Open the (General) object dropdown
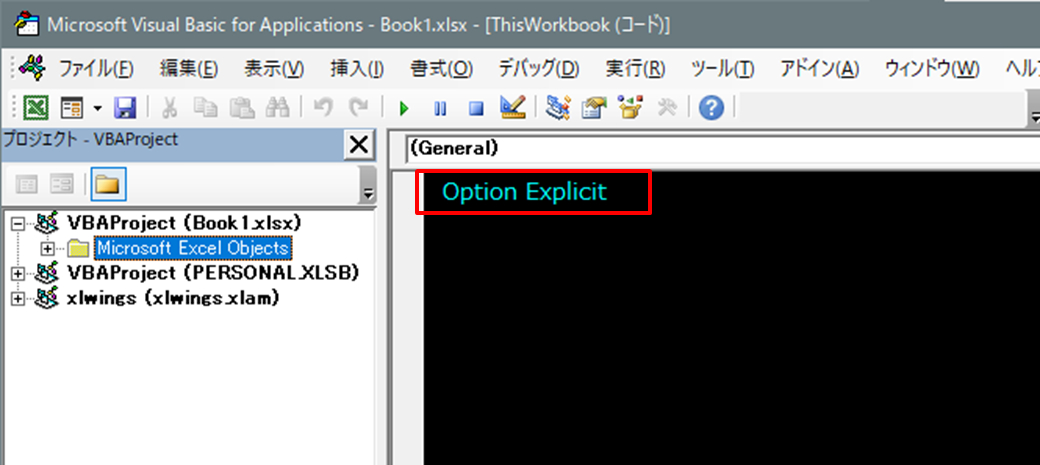 [722, 148]
